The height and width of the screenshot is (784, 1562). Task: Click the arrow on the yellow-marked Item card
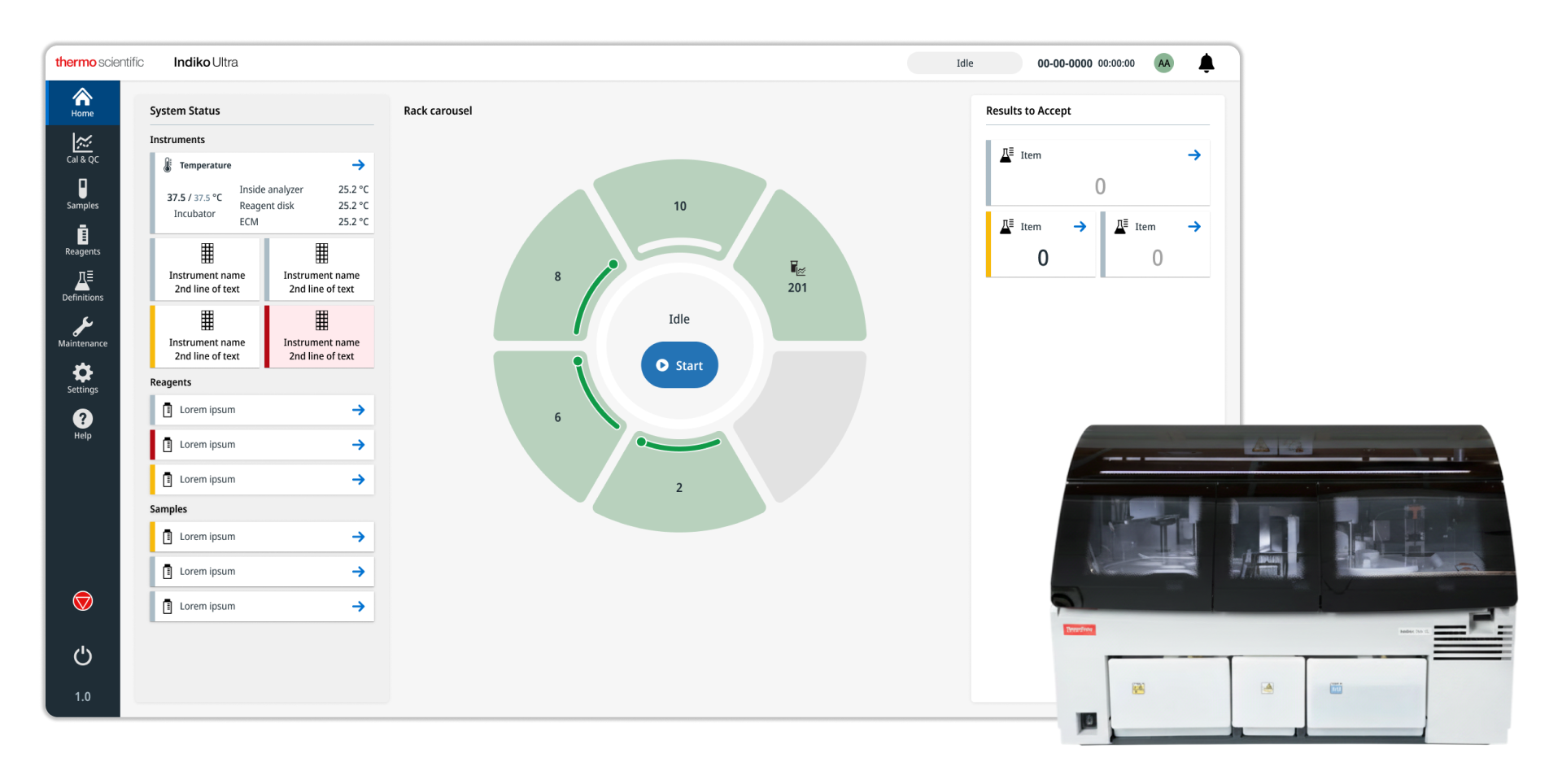pyautogui.click(x=1080, y=227)
